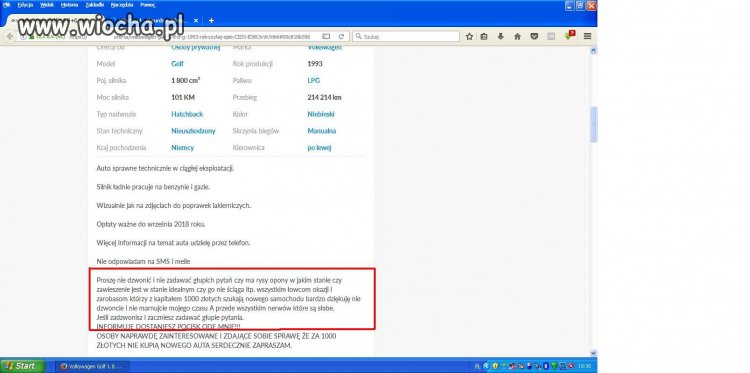This screenshot has height=373, width=750.
Task: Click the 1 800 cm³ engine capacity value
Action: point(186,80)
